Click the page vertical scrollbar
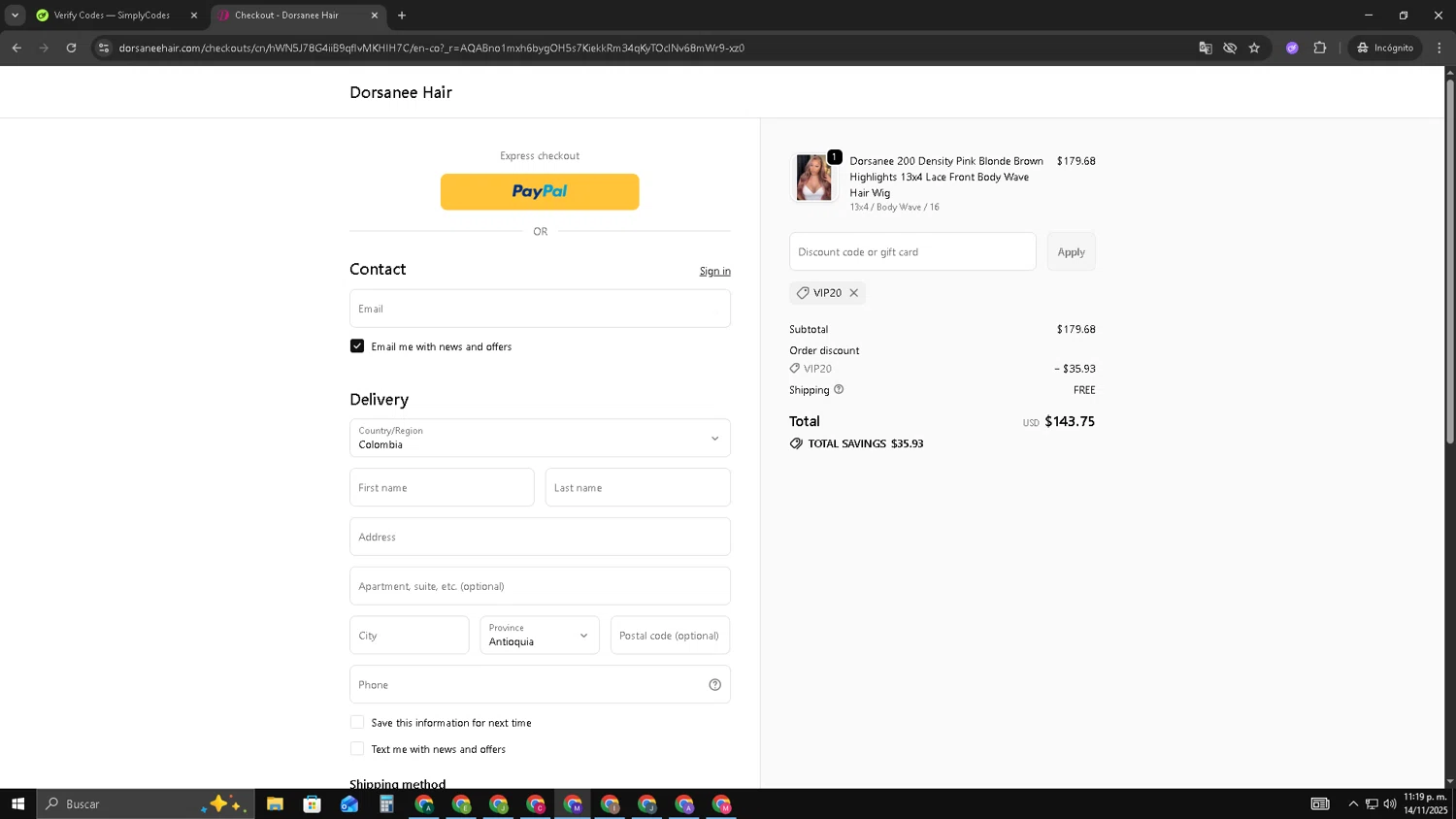Viewport: 1456px width, 819px height. [1450, 262]
